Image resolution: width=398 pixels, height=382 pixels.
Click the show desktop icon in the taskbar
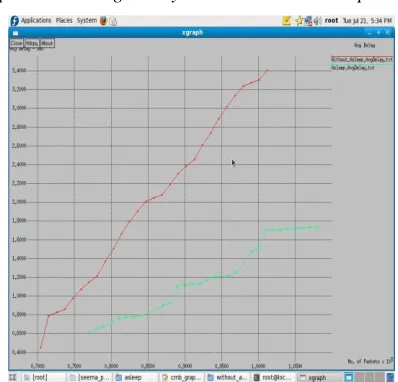coord(13,377)
